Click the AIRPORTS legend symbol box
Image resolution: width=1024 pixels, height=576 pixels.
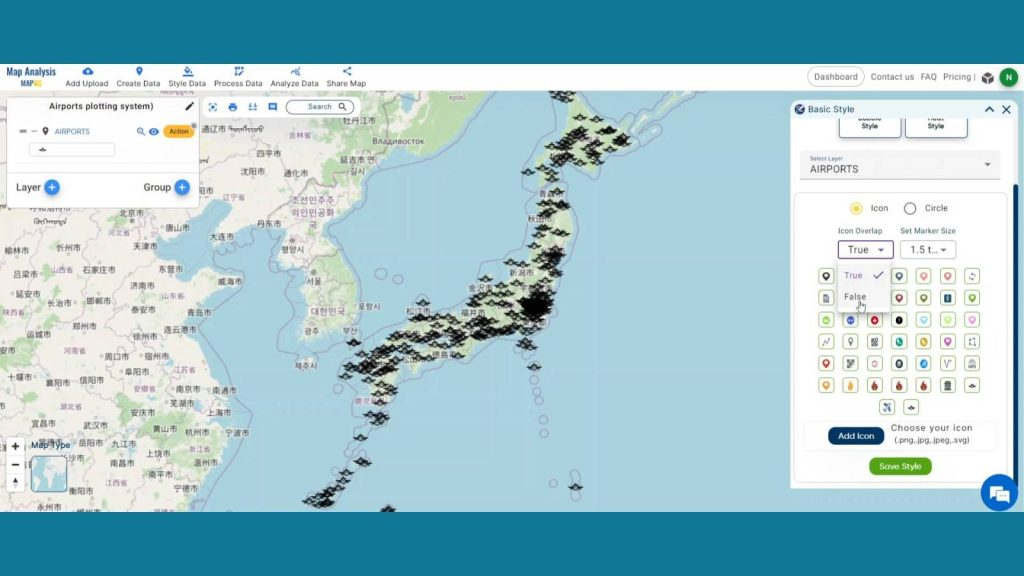tap(72, 150)
